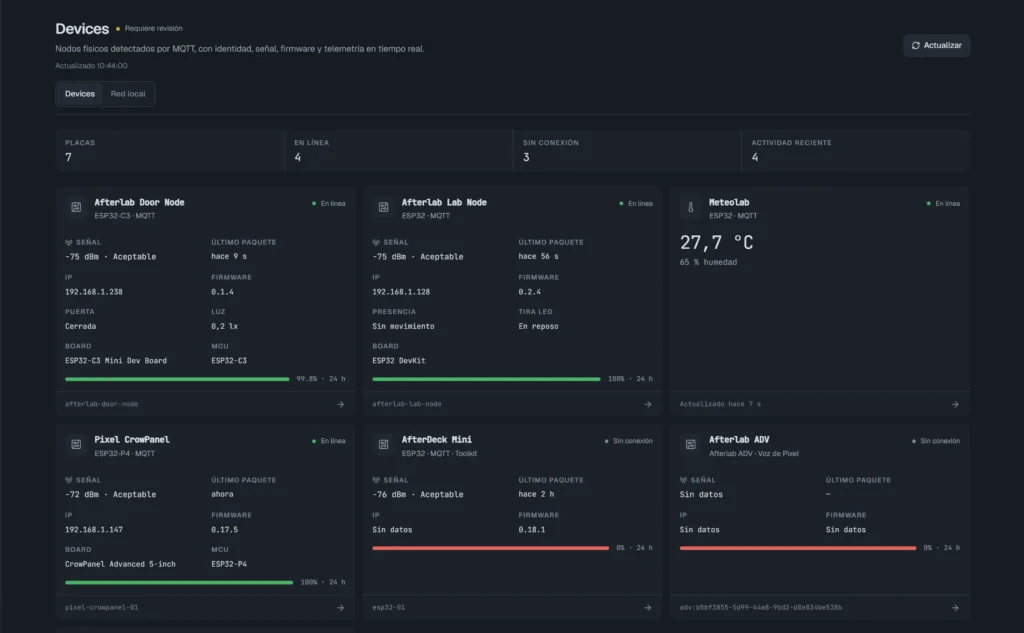Click signal icon in Afterlab Door Node card
The width and height of the screenshot is (1024, 633).
coord(69,242)
